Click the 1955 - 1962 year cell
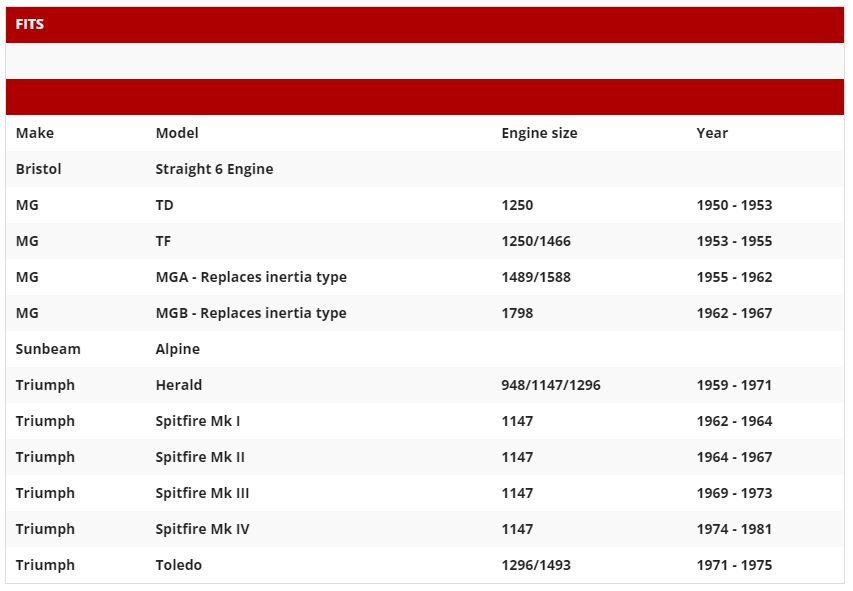This screenshot has height=591, width=853. pos(734,276)
